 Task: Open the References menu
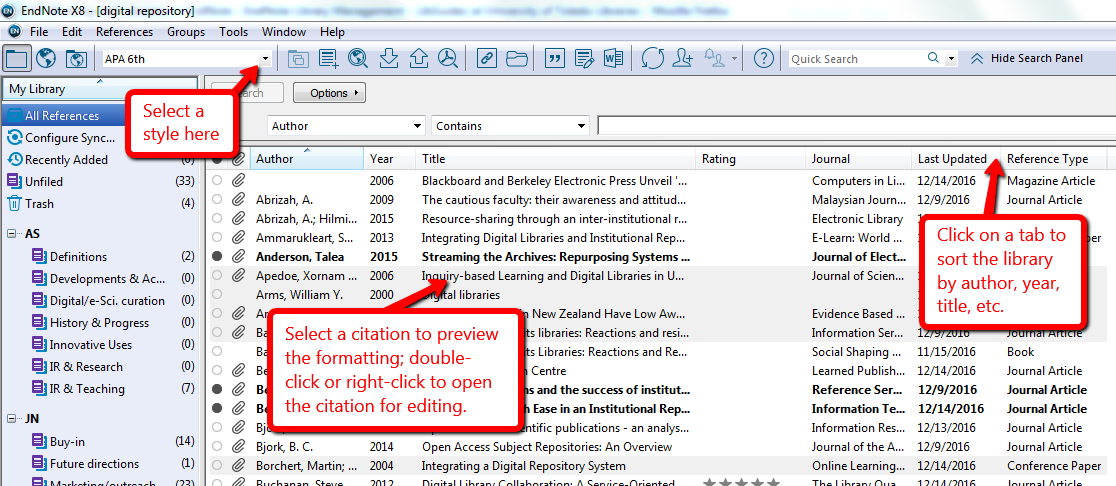pos(125,31)
